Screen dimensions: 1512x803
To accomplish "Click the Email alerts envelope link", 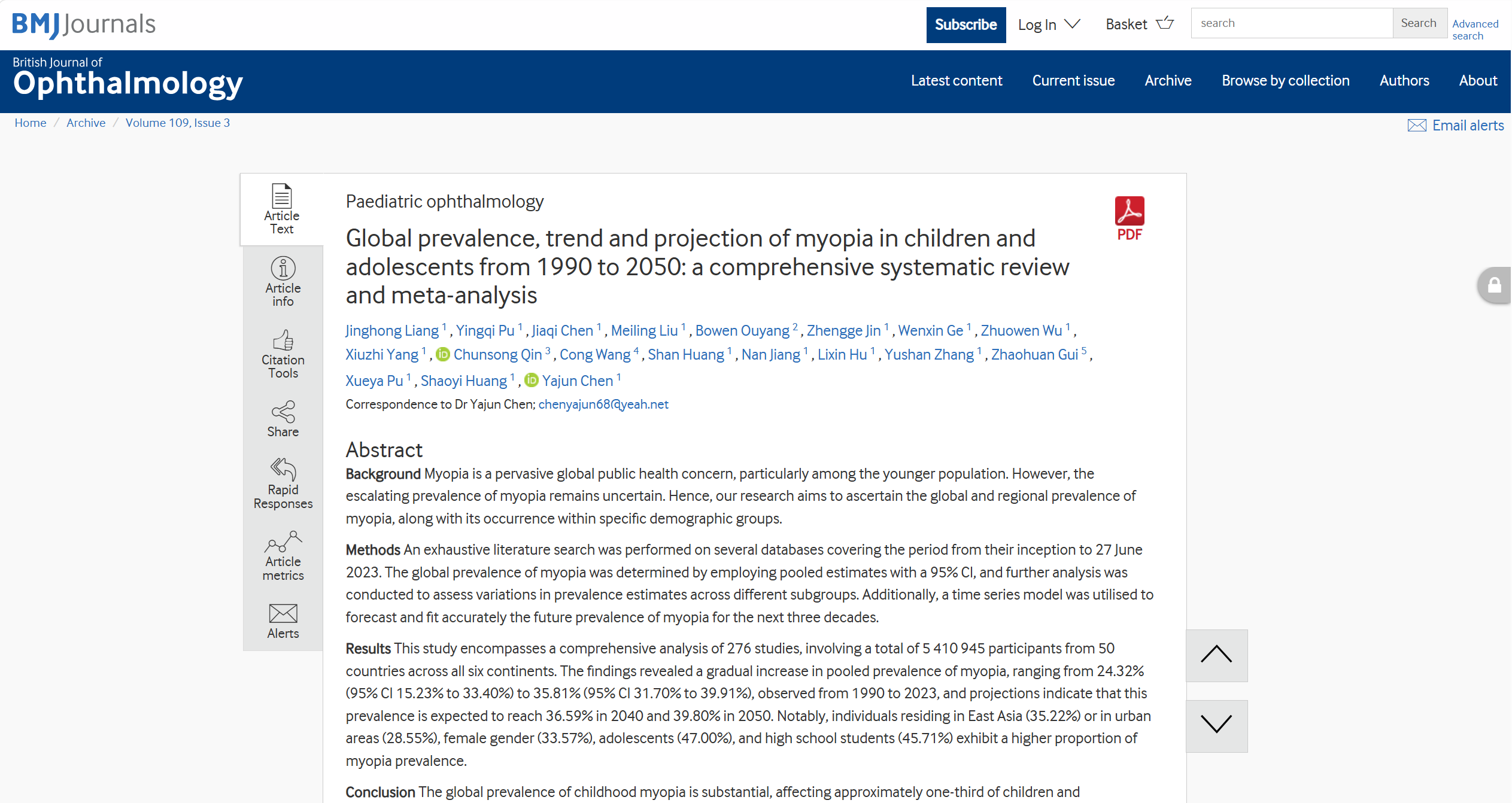I will (x=1456, y=125).
